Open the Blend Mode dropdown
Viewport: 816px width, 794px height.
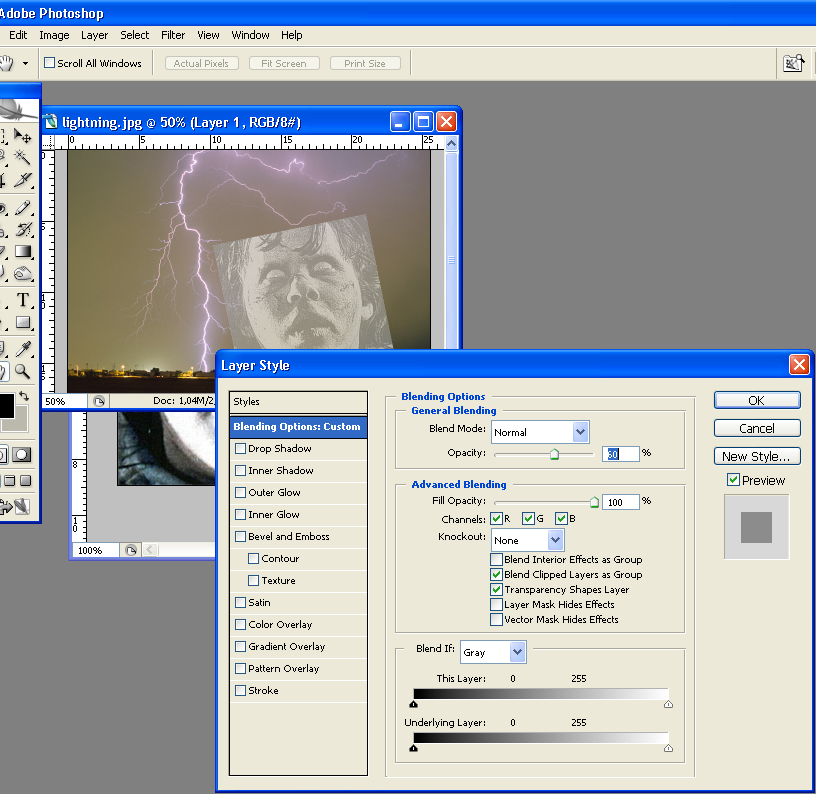coord(540,432)
